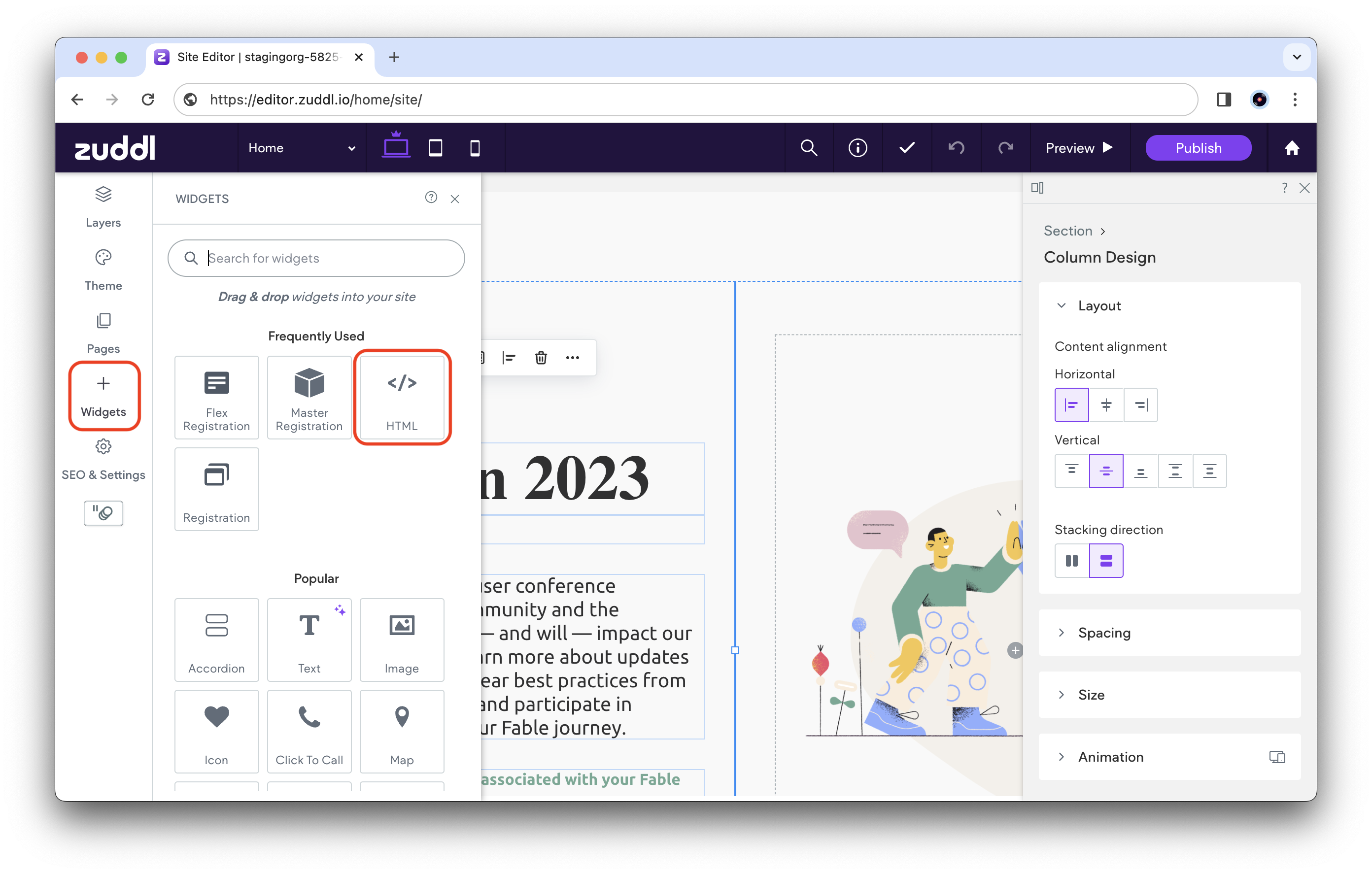
Task: Open the Layers panel
Action: point(103,206)
